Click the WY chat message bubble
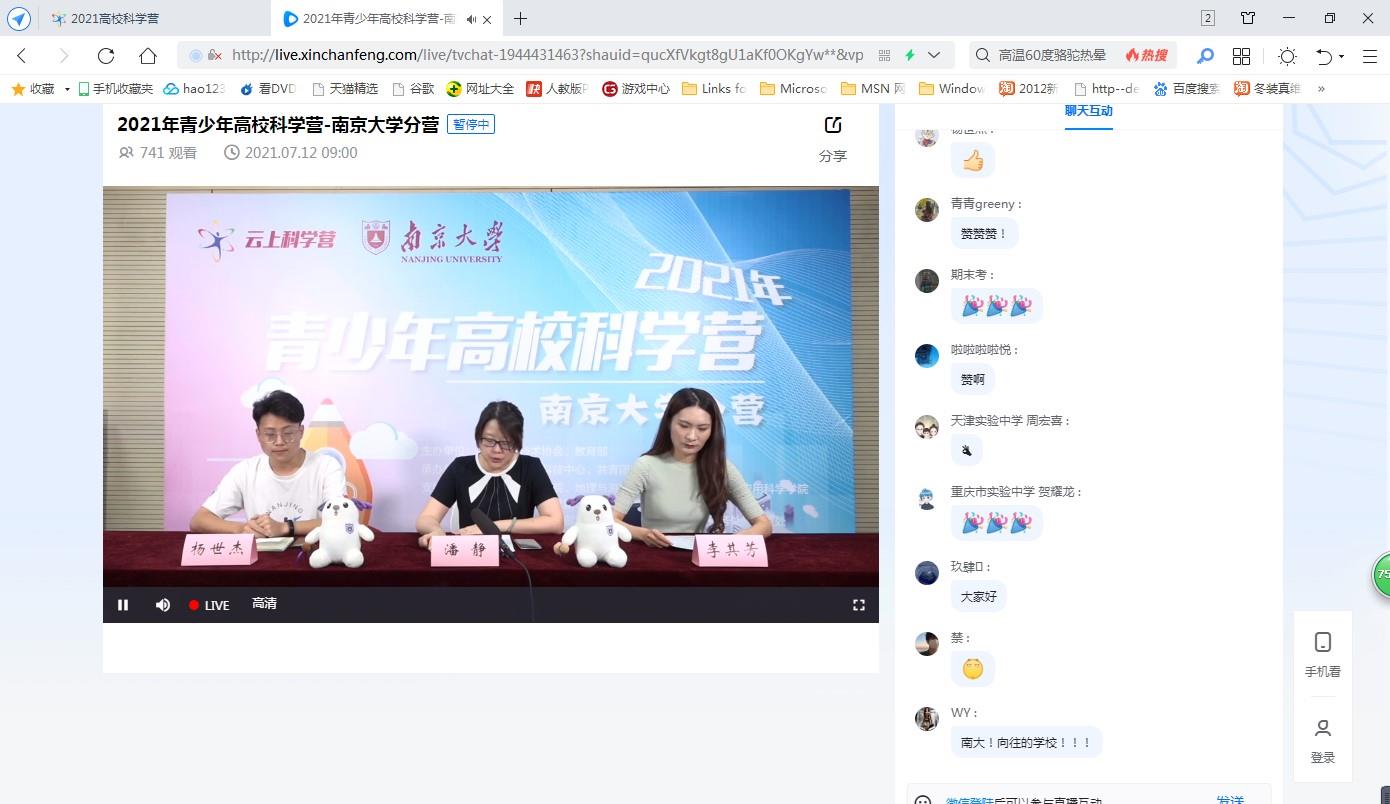1390x804 pixels. pos(1026,742)
